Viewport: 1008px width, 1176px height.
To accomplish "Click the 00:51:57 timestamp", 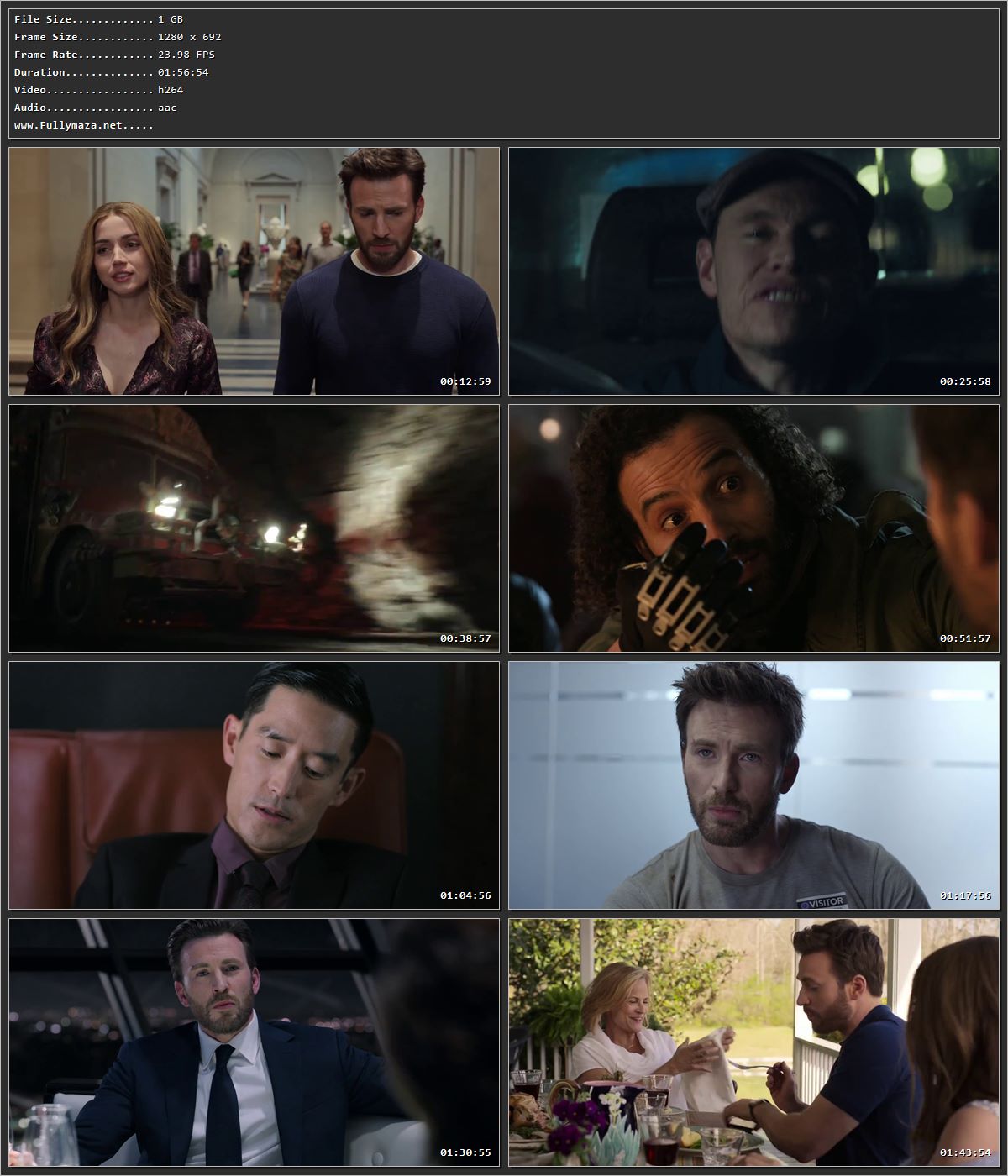I will pos(965,638).
